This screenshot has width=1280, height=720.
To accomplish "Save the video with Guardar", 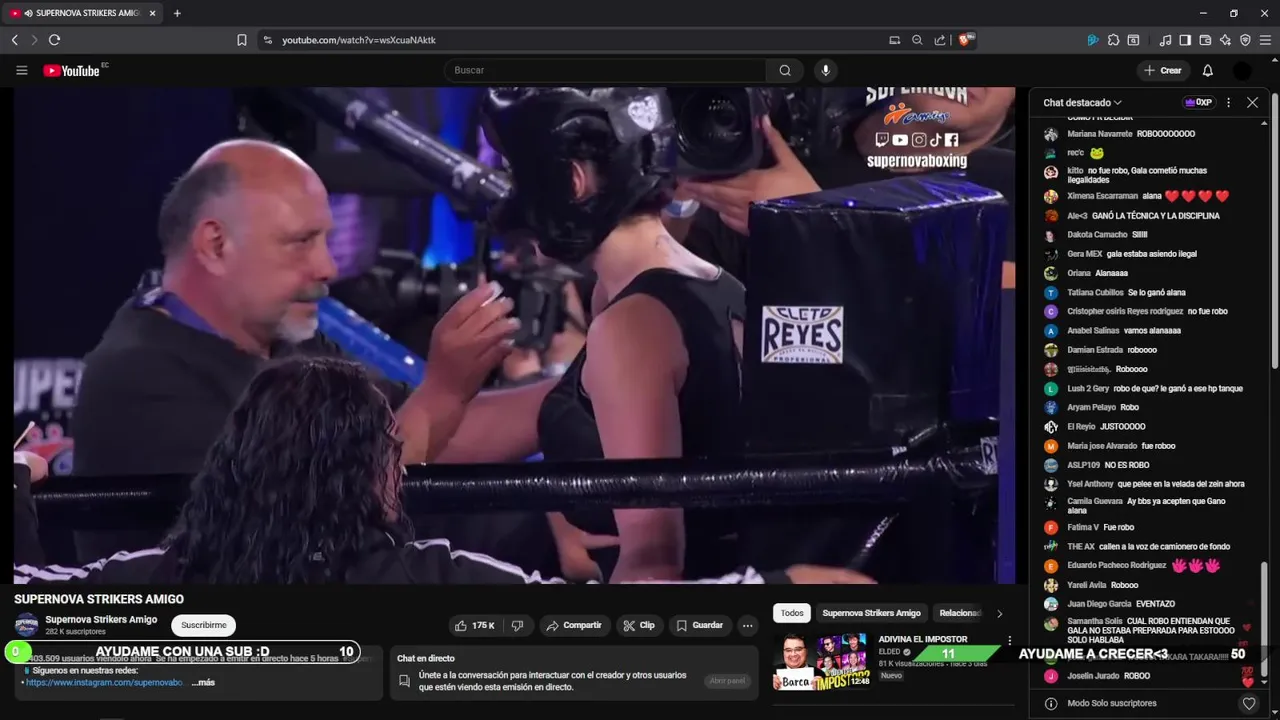I will [700, 625].
